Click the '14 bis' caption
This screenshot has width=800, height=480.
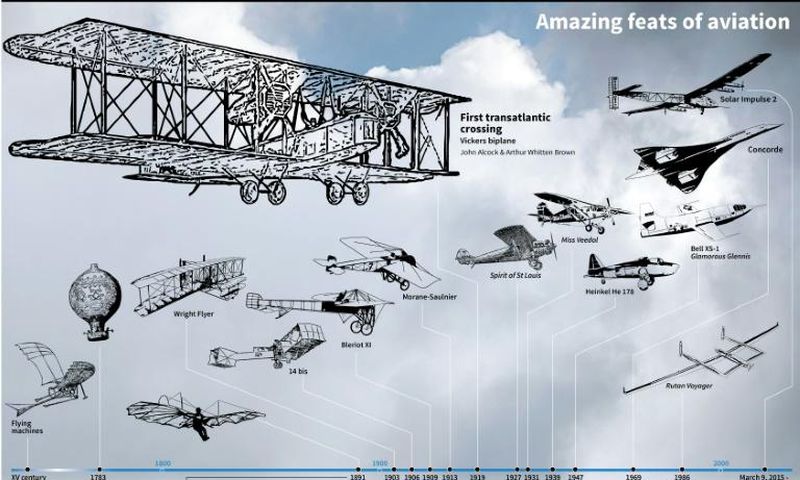pos(298,371)
